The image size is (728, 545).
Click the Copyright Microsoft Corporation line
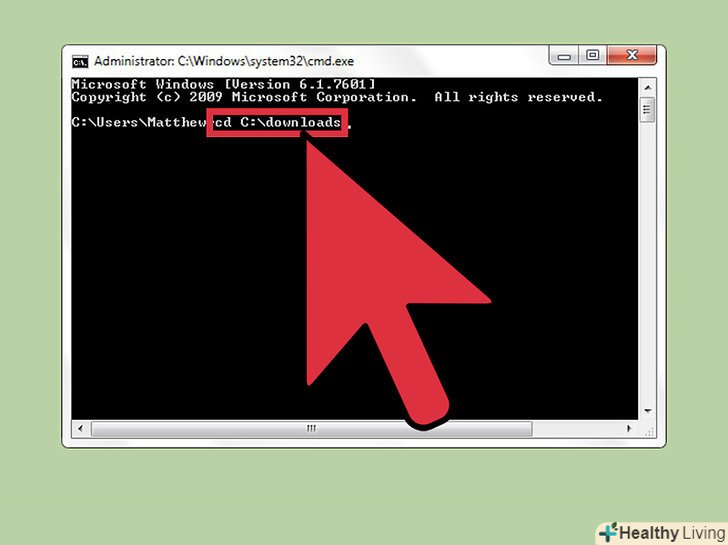click(337, 97)
